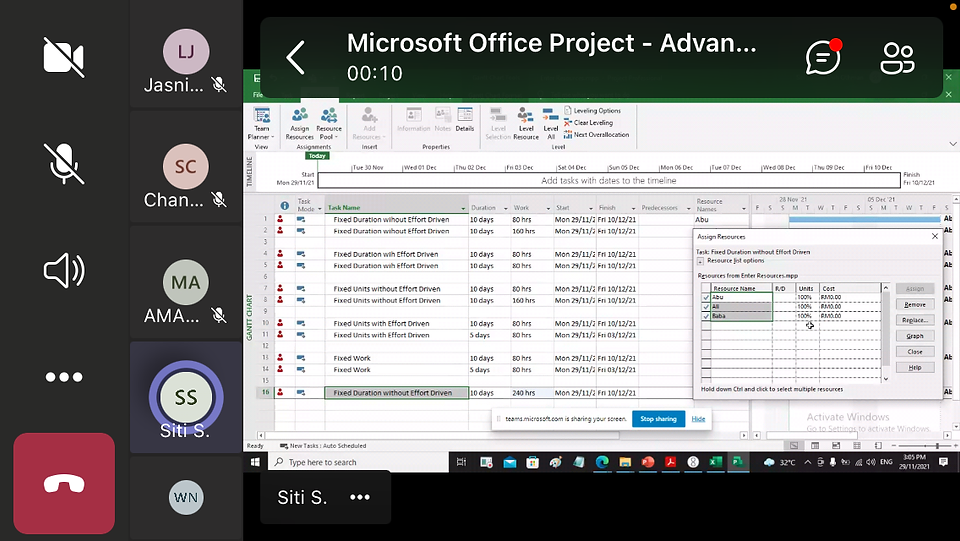The width and height of the screenshot is (960, 541).
Task: Close Assign Resources dialog with the X
Action: click(x=934, y=236)
